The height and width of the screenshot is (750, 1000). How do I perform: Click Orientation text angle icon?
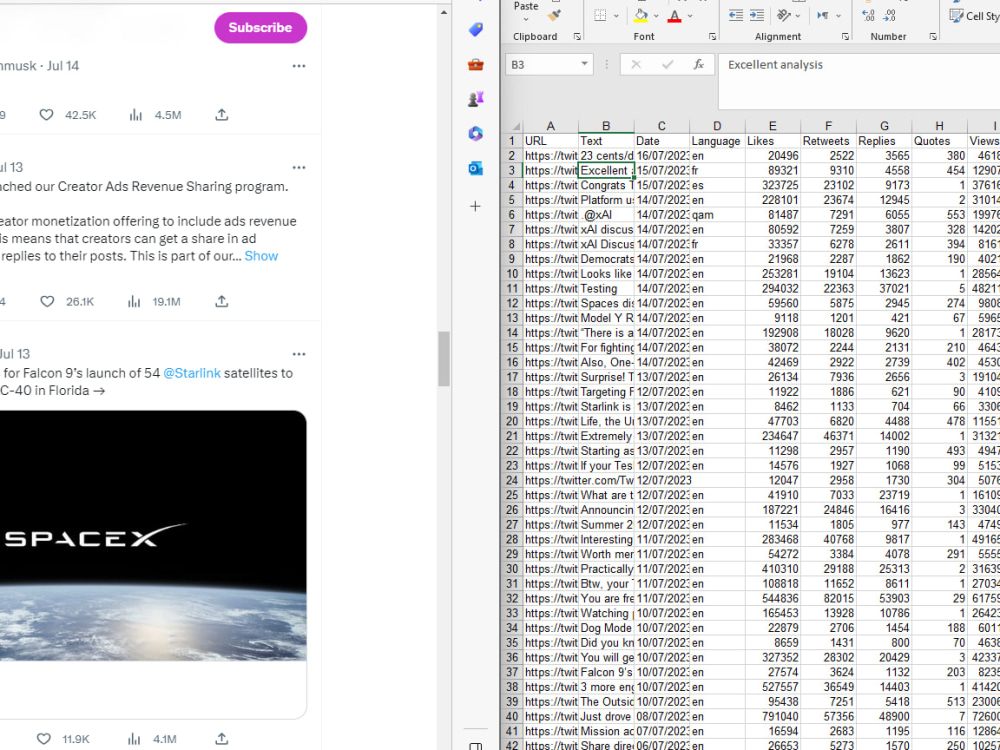click(x=784, y=16)
